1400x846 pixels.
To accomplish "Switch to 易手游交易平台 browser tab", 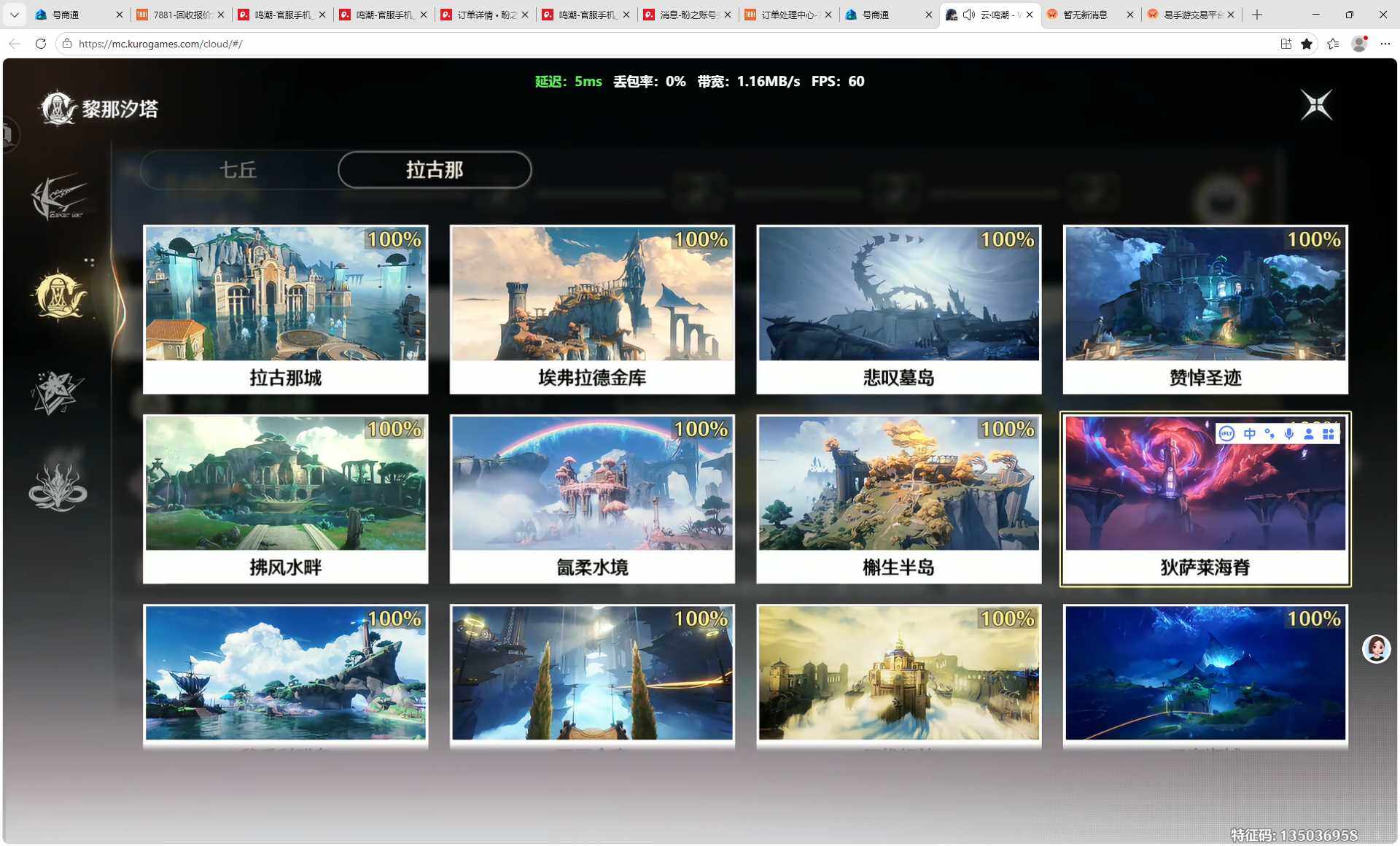I will coord(1192,15).
